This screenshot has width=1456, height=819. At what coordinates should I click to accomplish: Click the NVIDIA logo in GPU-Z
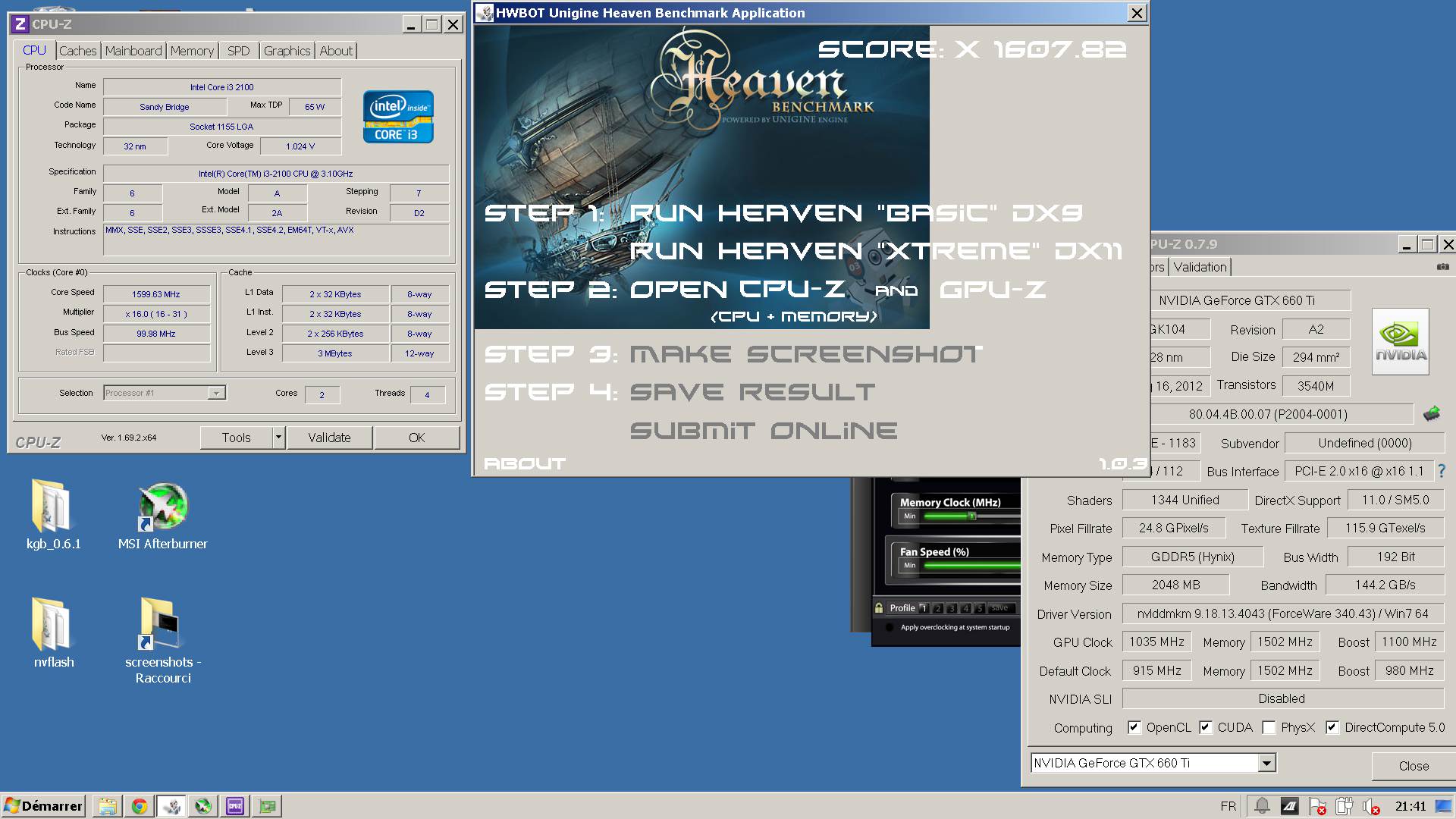[x=1401, y=341]
